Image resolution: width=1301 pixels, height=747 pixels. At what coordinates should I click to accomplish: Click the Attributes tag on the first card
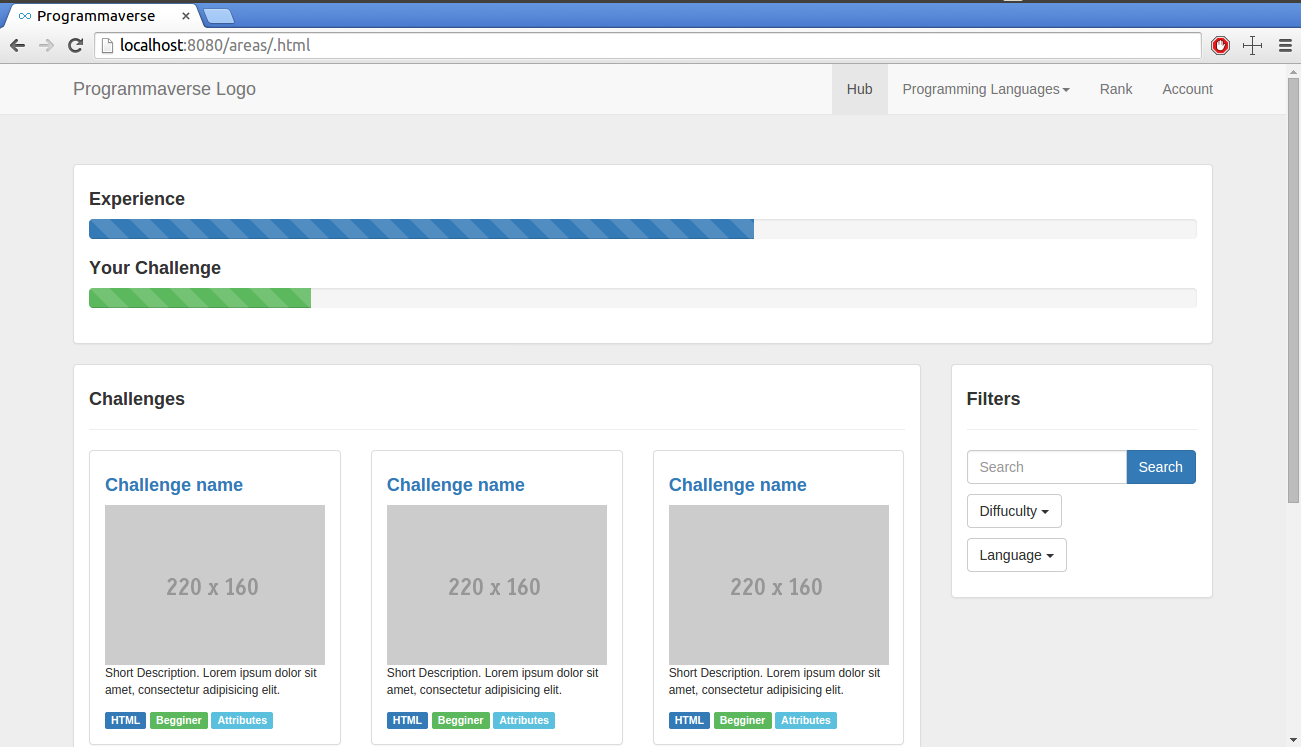click(242, 720)
